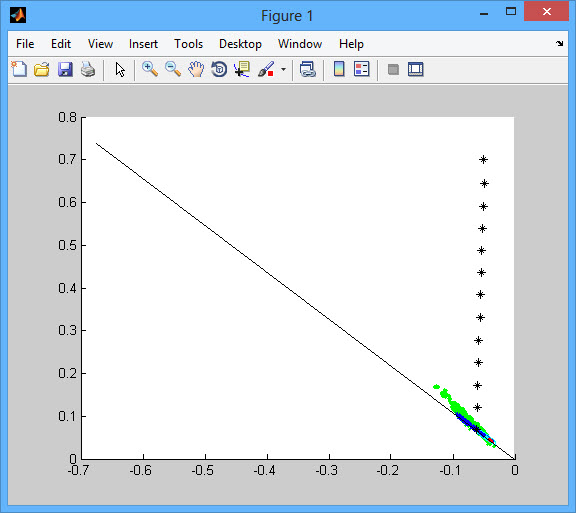Insert Colorbar from toolbar
The height and width of the screenshot is (513, 576).
click(339, 69)
